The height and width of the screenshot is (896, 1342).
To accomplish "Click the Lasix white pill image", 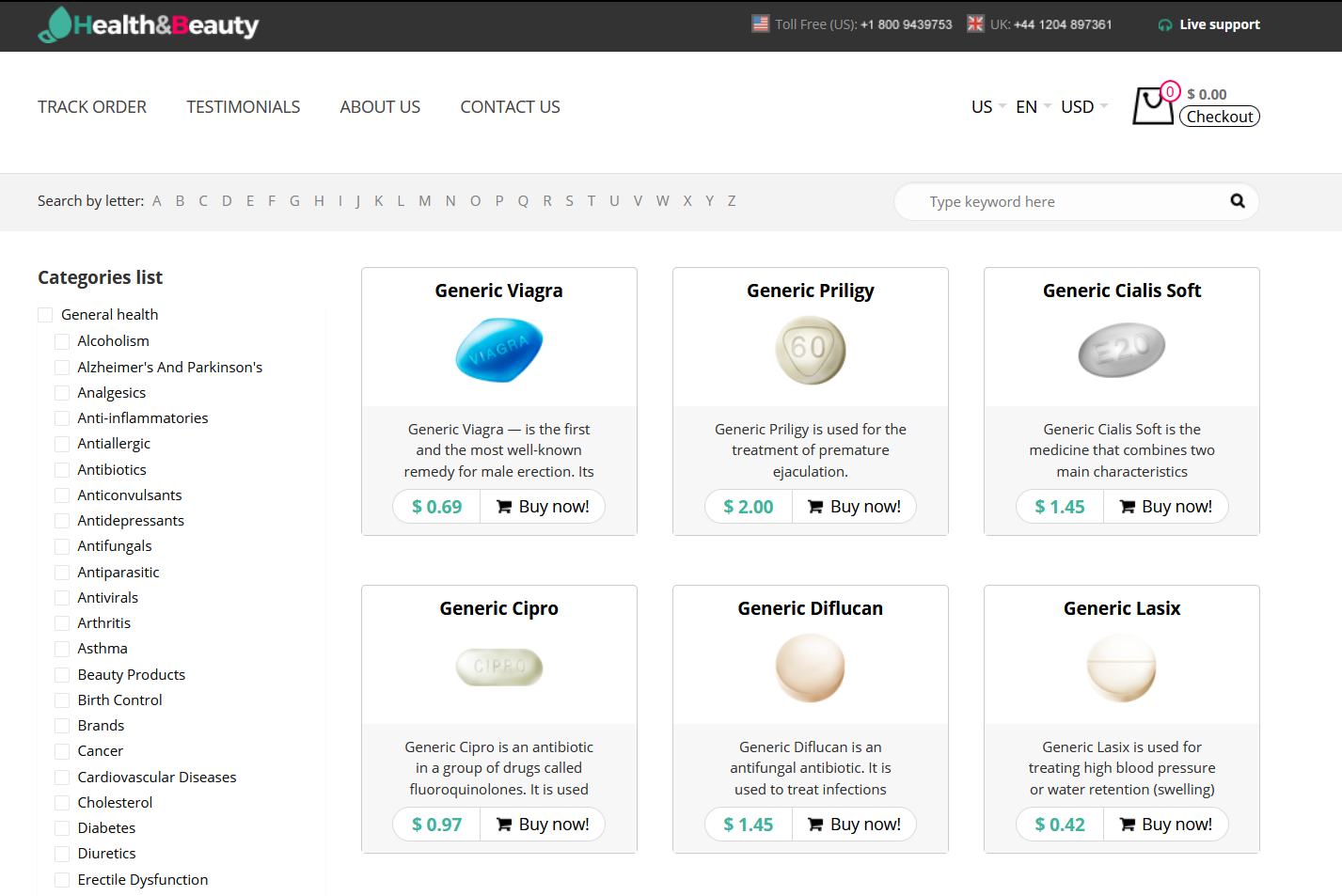I will point(1122,668).
